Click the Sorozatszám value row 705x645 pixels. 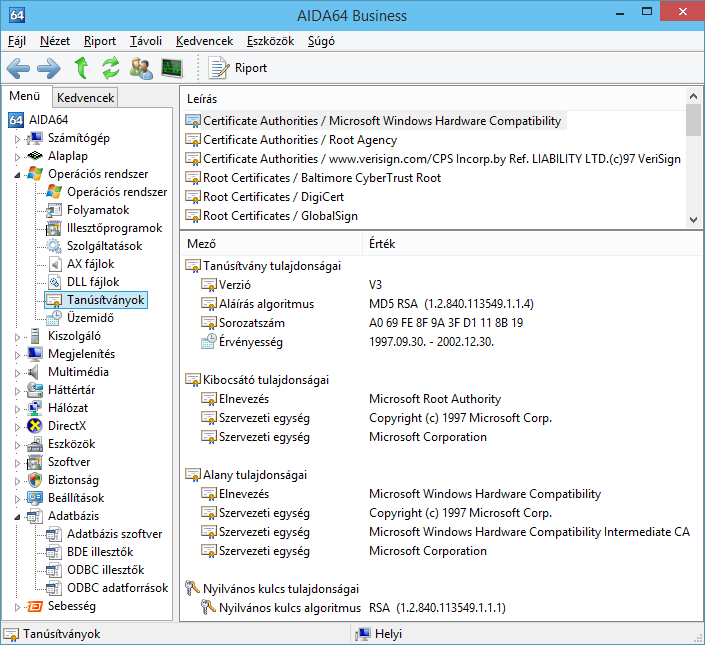point(446,323)
